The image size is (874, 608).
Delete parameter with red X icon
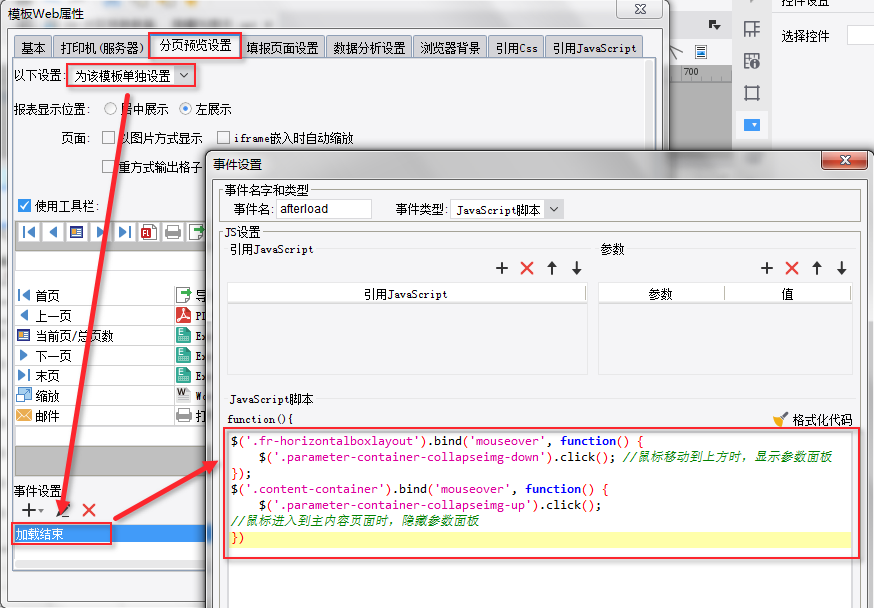(792, 268)
